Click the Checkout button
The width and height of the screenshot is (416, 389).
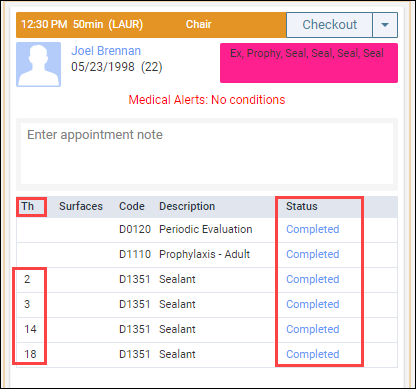pos(329,25)
